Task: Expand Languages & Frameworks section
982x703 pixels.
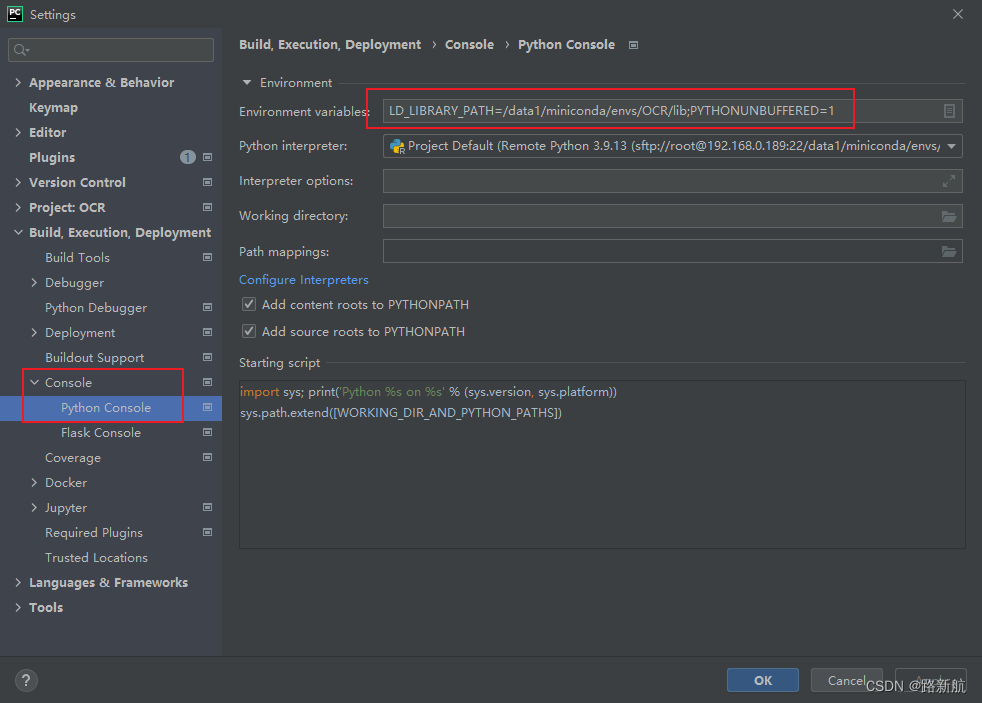Action: tap(18, 583)
